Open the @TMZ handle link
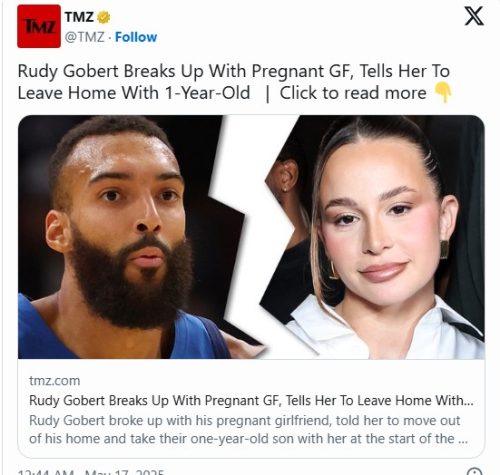 pos(85,37)
